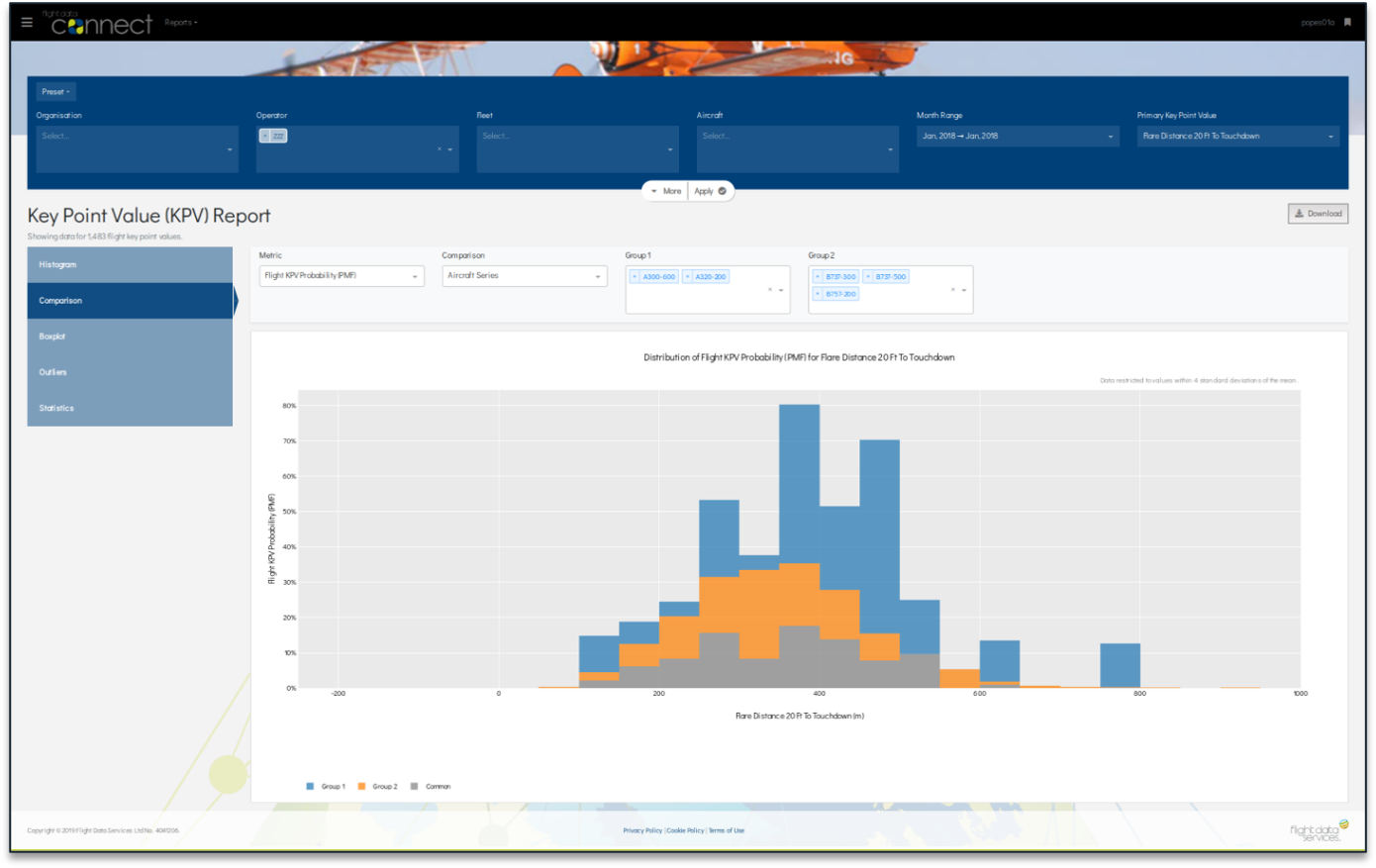Expand the Primary Key Point Value dropdown
Screen dimensions: 1376x868
(1237, 137)
